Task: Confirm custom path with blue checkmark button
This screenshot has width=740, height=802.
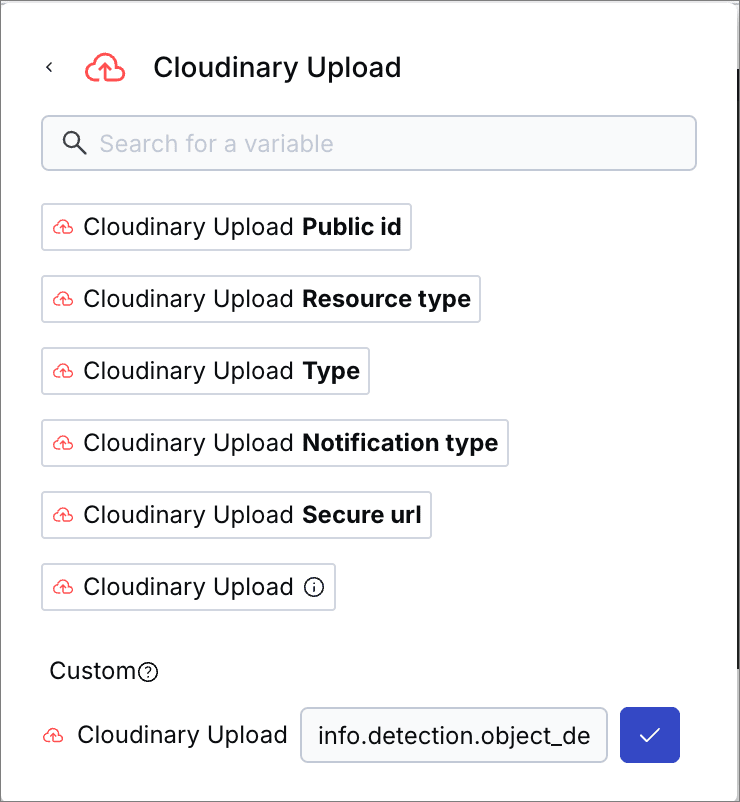Action: pos(649,735)
